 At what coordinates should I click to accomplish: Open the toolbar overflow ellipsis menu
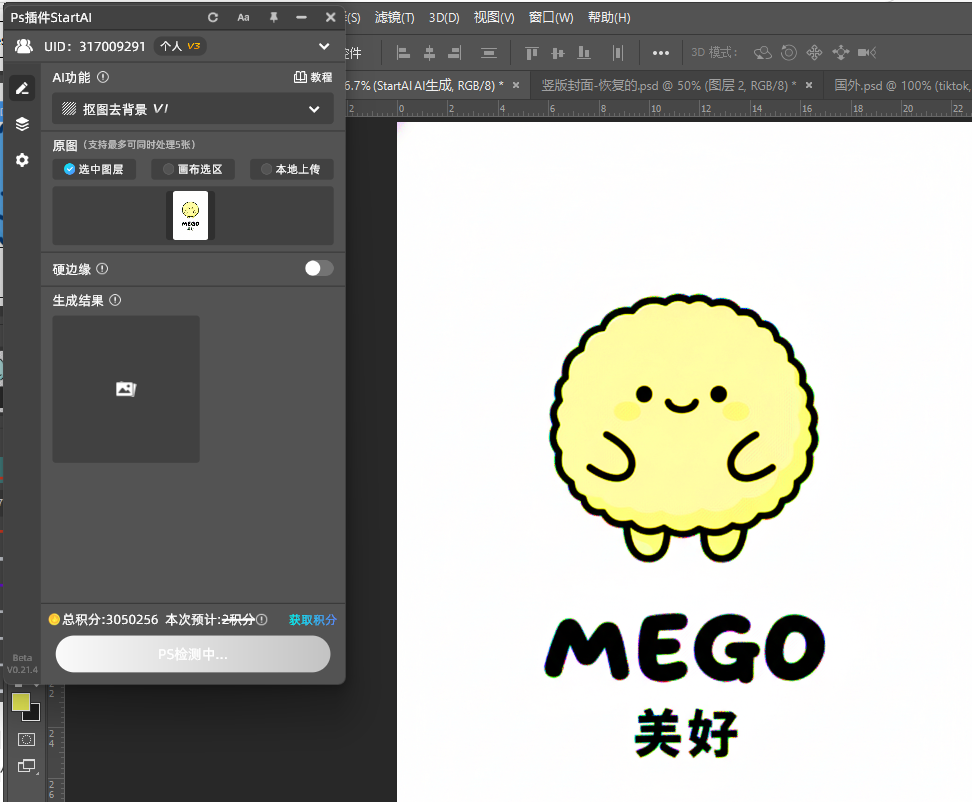(661, 53)
